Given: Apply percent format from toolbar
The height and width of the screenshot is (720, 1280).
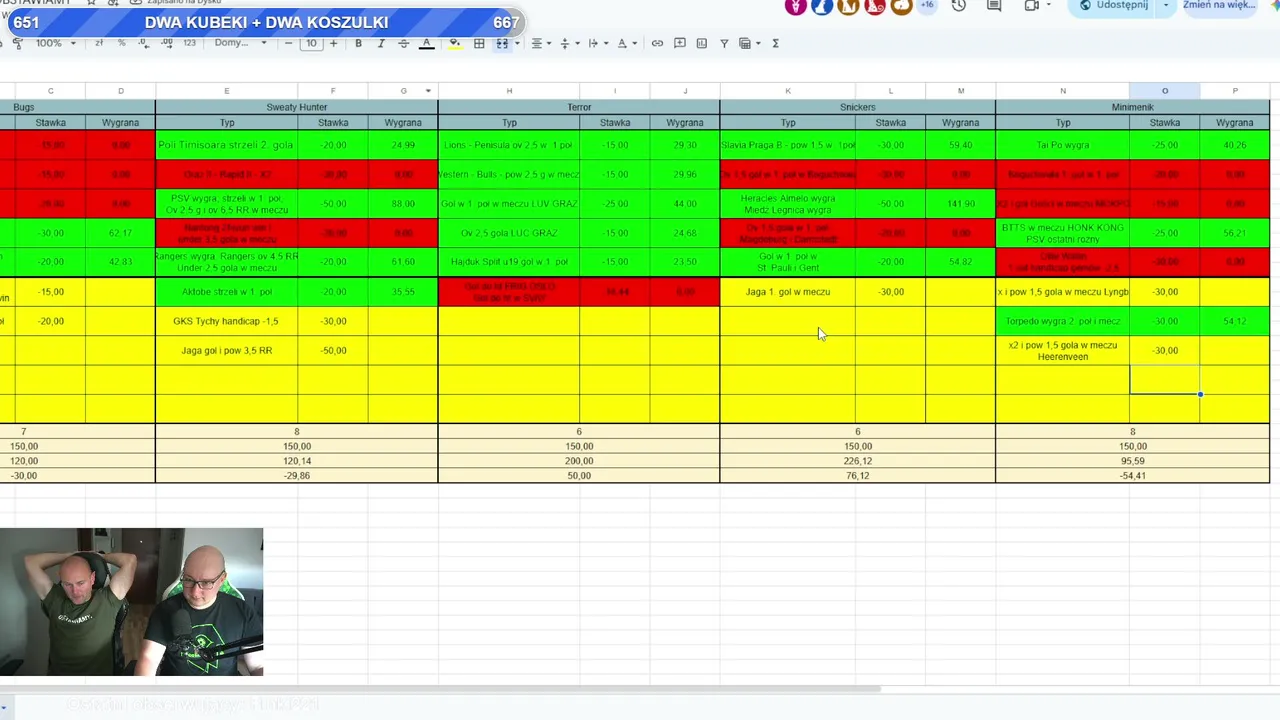Looking at the screenshot, I should coord(122,43).
